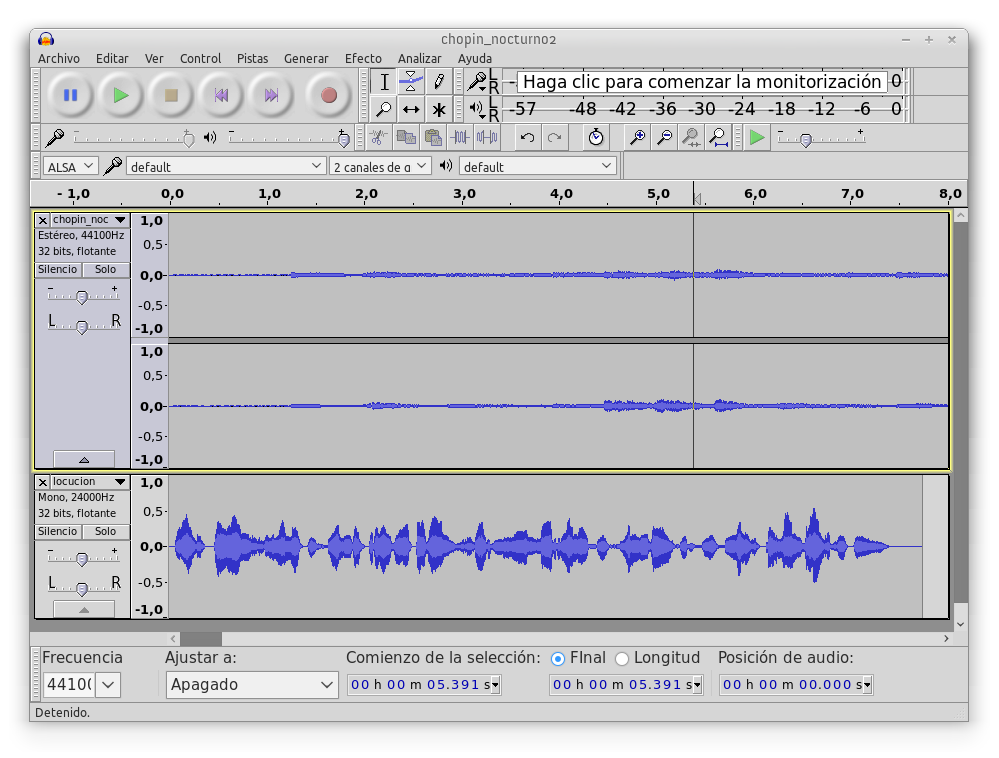This screenshot has width=999, height=758.
Task: Open the playback meter speaker menu
Action: click(477, 109)
